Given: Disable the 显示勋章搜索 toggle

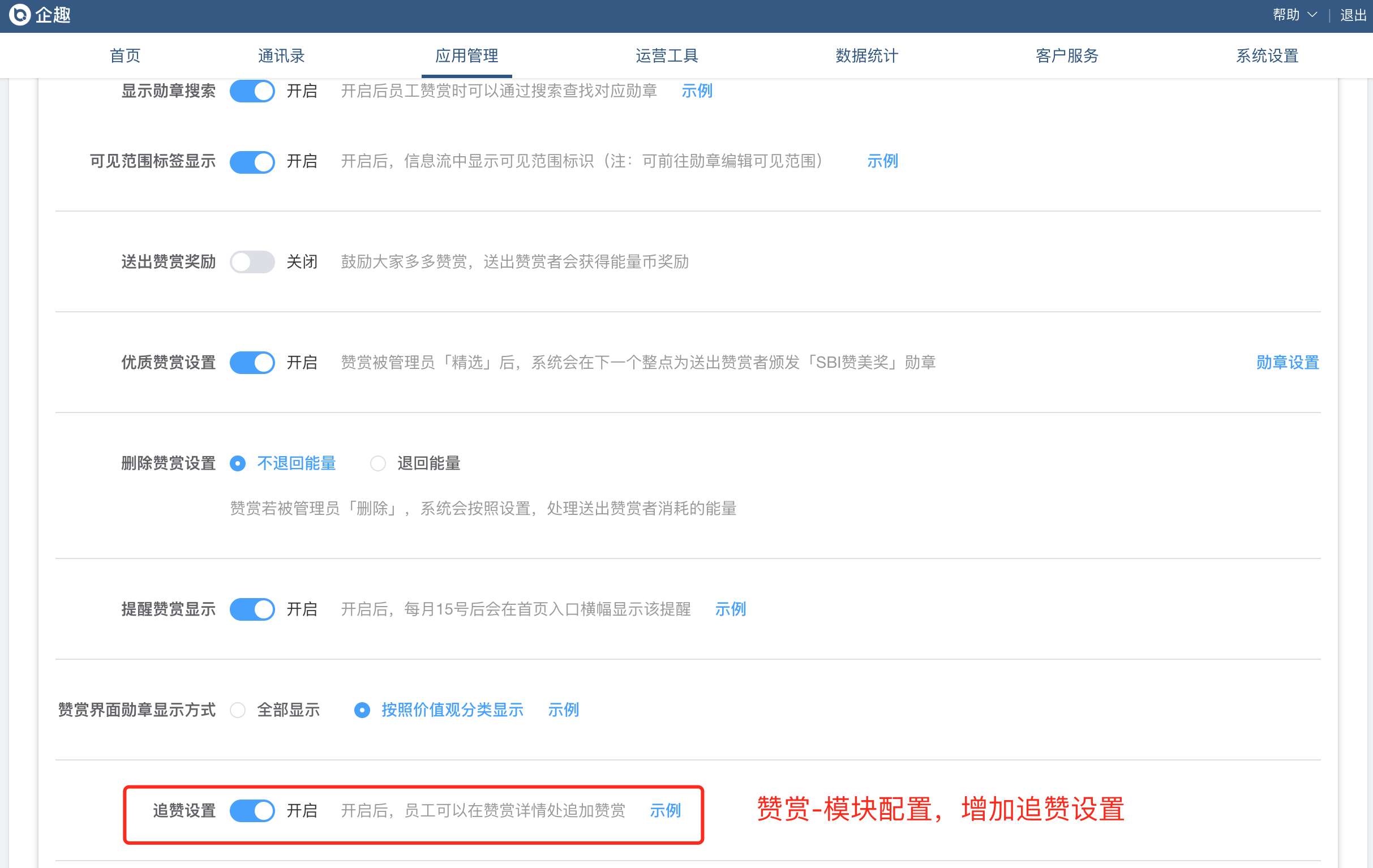Looking at the screenshot, I should point(252,91).
